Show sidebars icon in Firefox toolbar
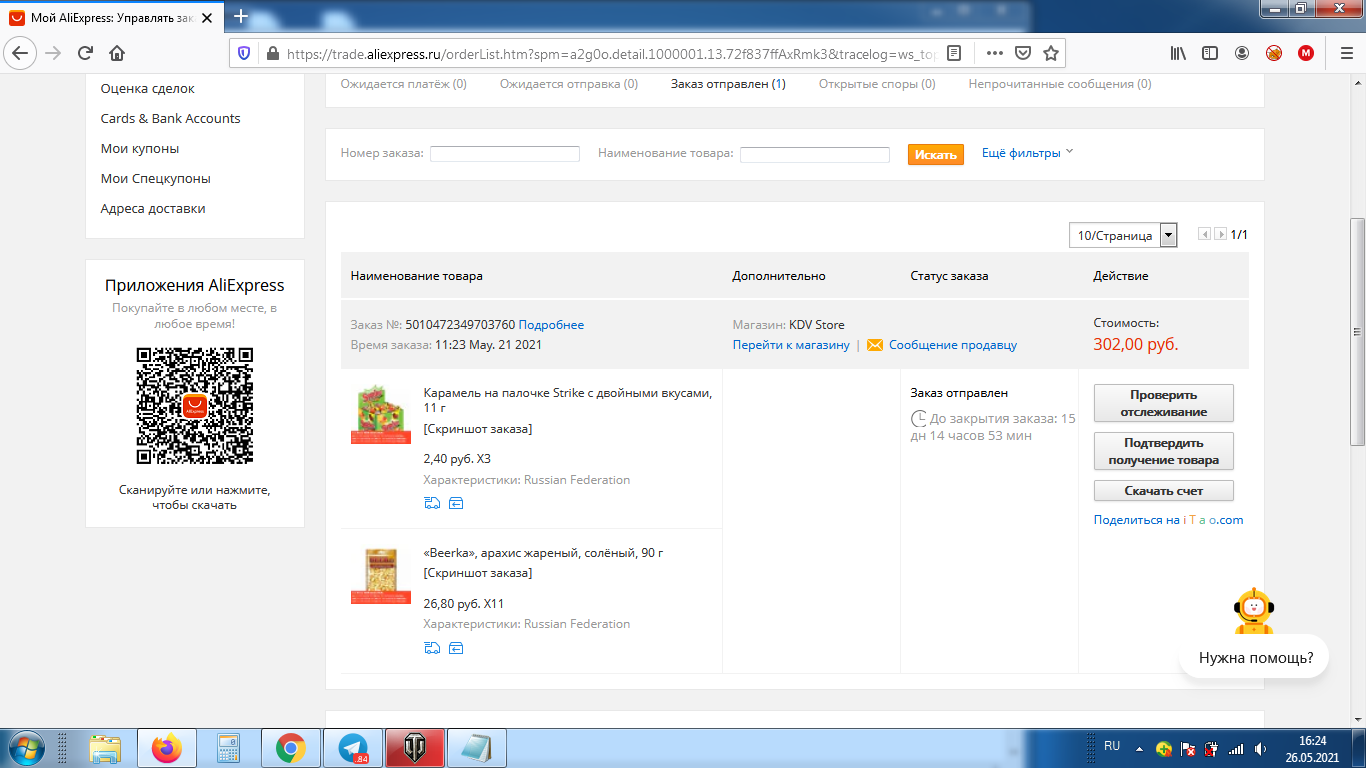 coord(1210,53)
